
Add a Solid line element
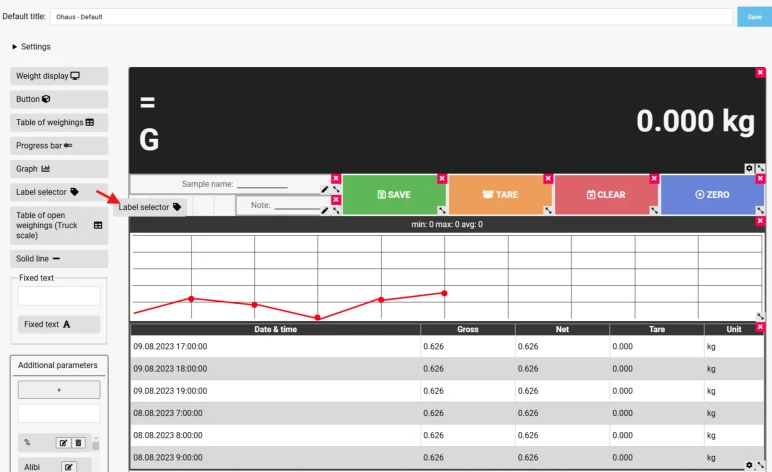[59, 258]
